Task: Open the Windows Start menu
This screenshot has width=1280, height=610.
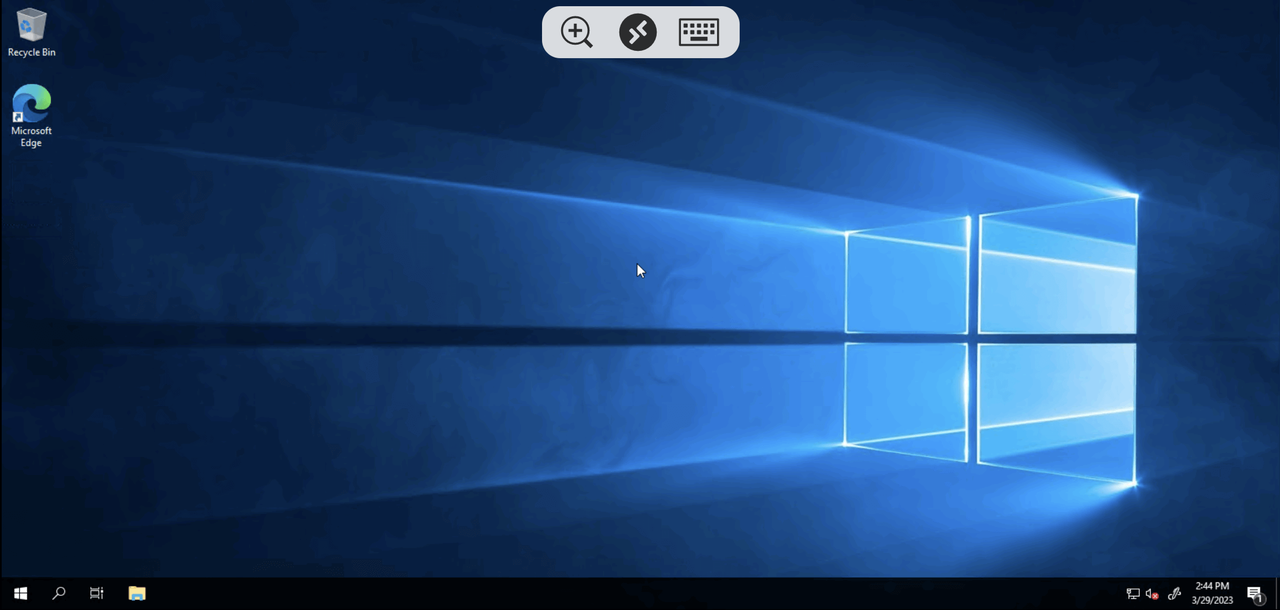Action: 20,594
